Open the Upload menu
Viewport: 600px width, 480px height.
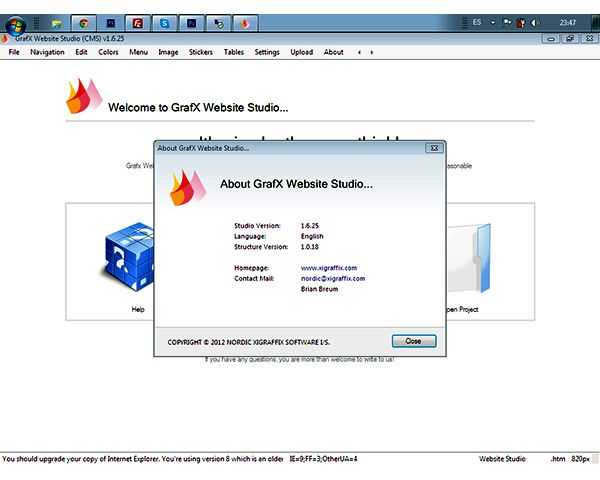[302, 52]
